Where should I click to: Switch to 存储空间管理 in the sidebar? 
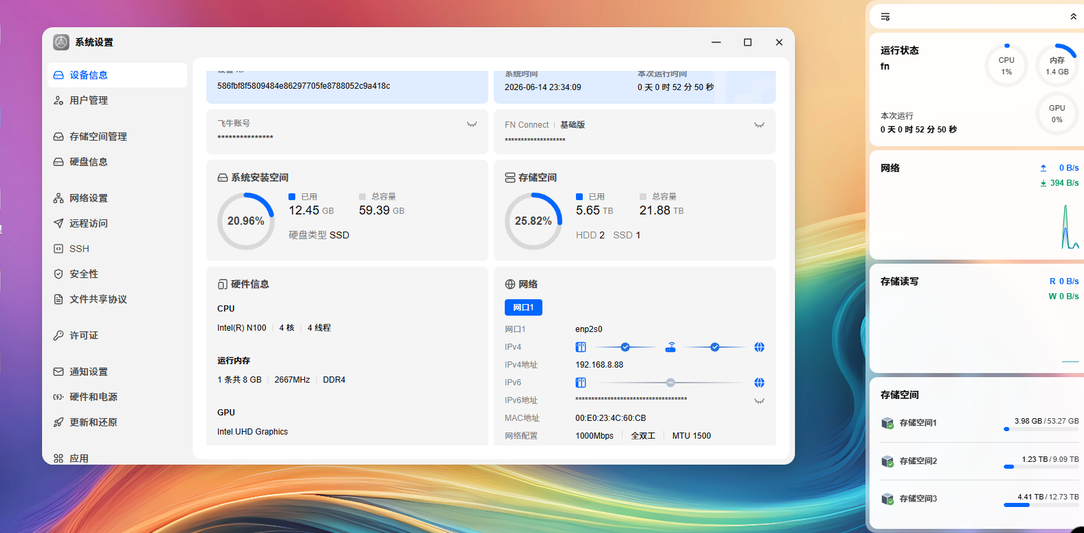click(x=116, y=137)
